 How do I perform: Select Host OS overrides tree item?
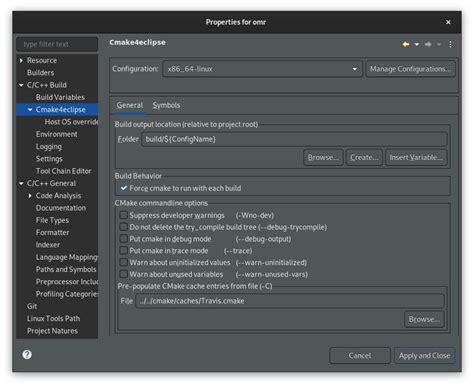coord(71,122)
